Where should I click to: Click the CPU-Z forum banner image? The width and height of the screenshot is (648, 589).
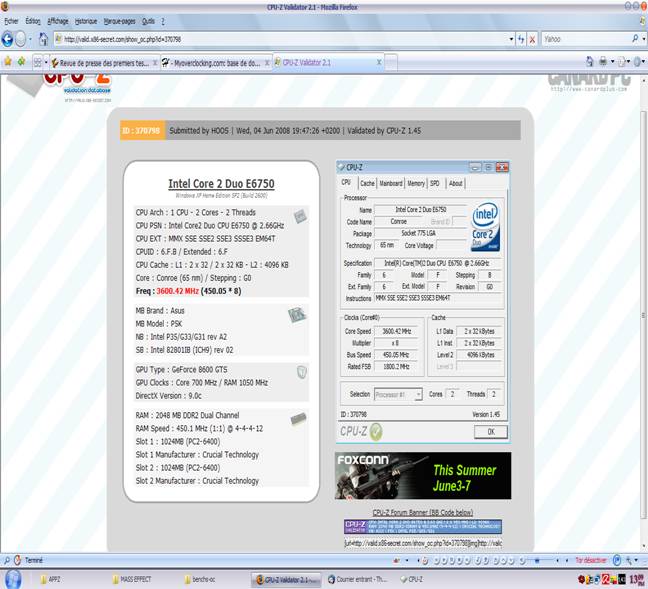pos(423,527)
